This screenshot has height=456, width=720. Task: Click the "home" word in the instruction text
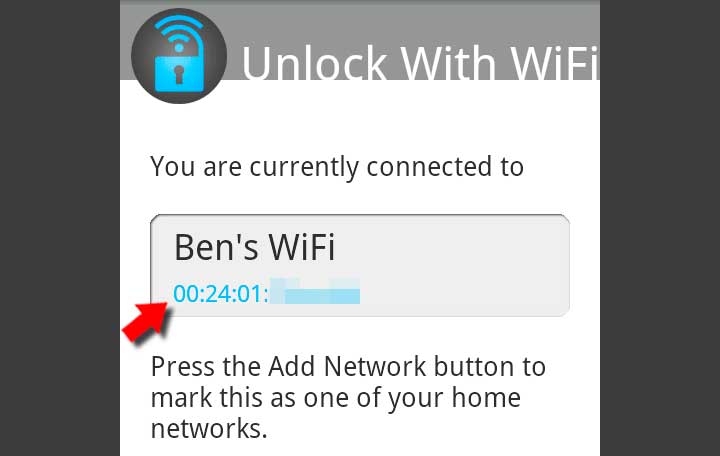point(486,397)
